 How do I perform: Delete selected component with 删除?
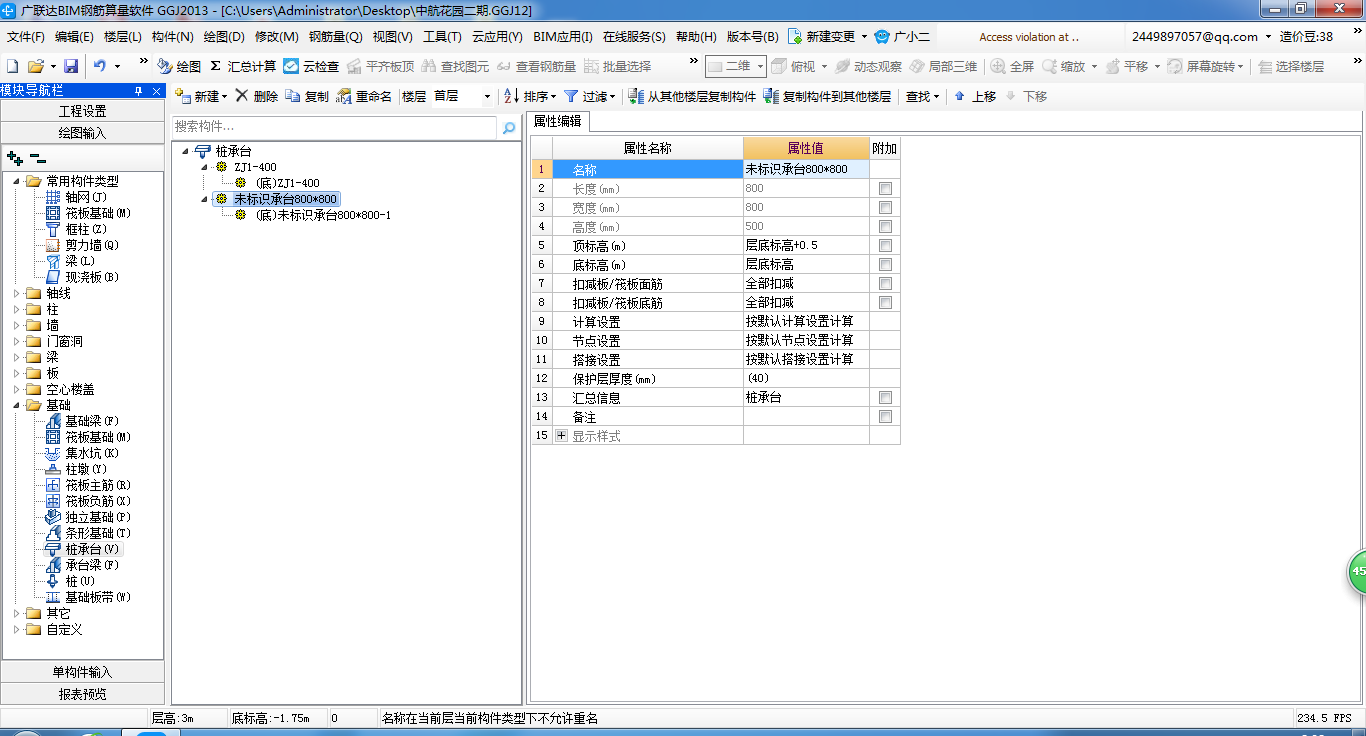point(257,96)
